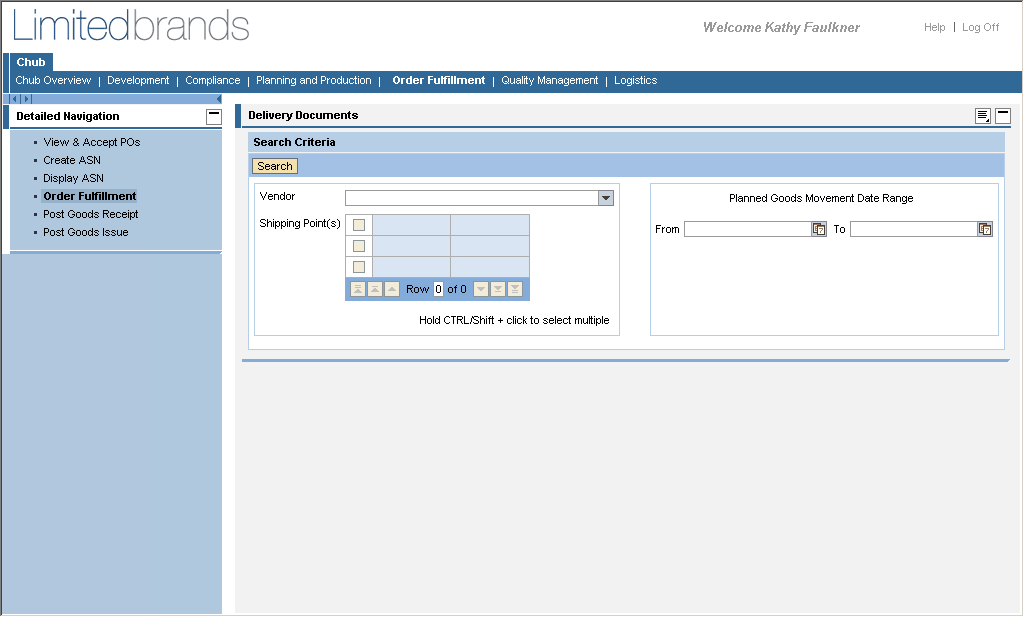
Task: Click the 'Detailed Navigation' heading
Action: click(x=68, y=116)
